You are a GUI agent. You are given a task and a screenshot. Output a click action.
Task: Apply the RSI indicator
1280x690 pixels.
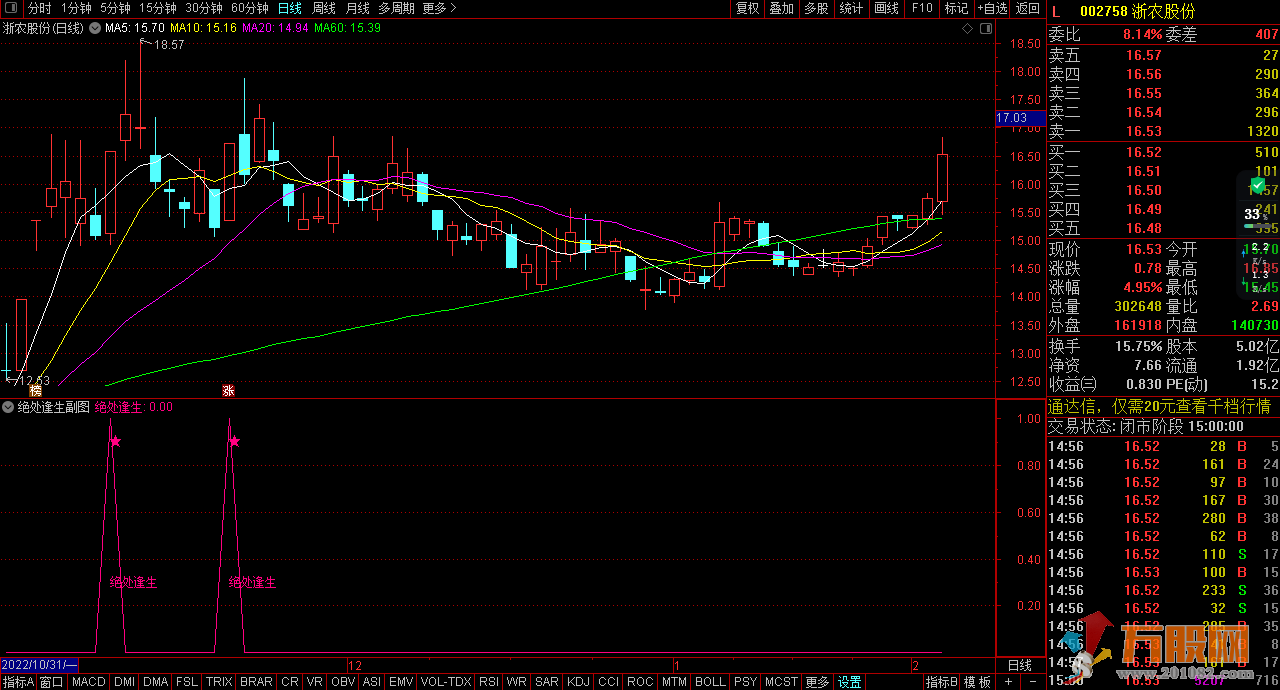pos(489,682)
